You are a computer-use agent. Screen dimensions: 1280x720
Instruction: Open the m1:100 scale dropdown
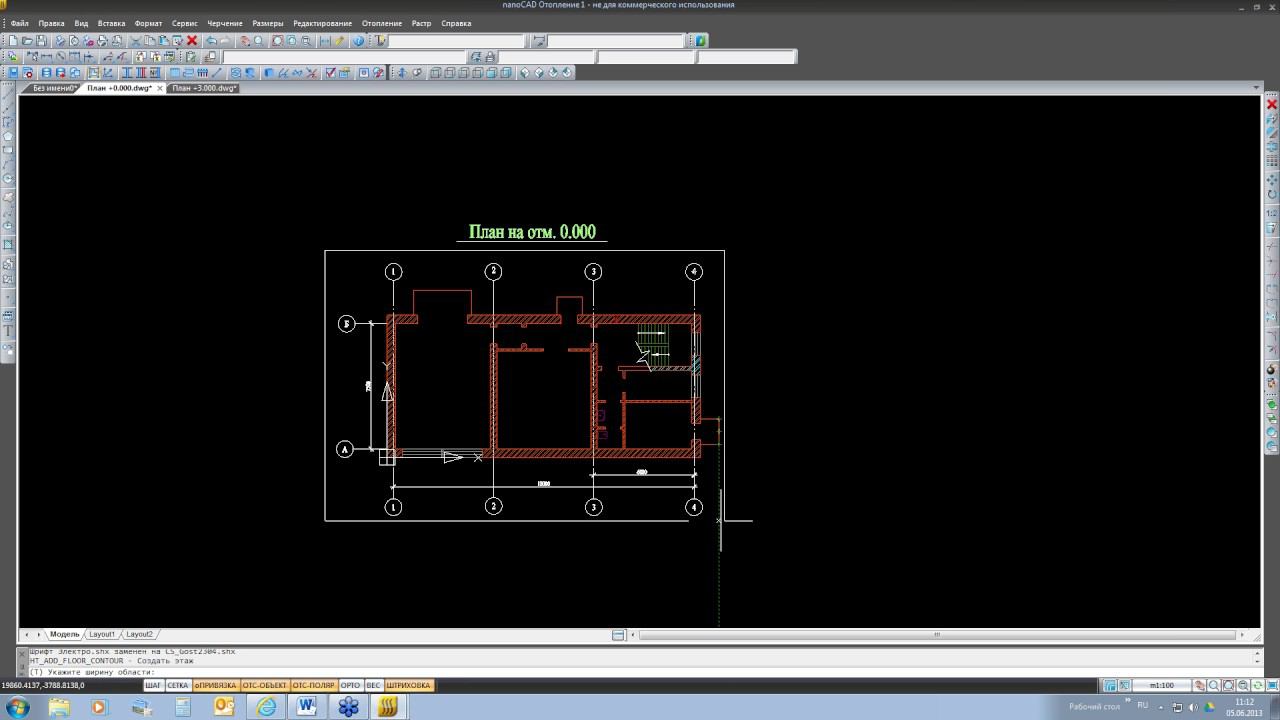1160,686
